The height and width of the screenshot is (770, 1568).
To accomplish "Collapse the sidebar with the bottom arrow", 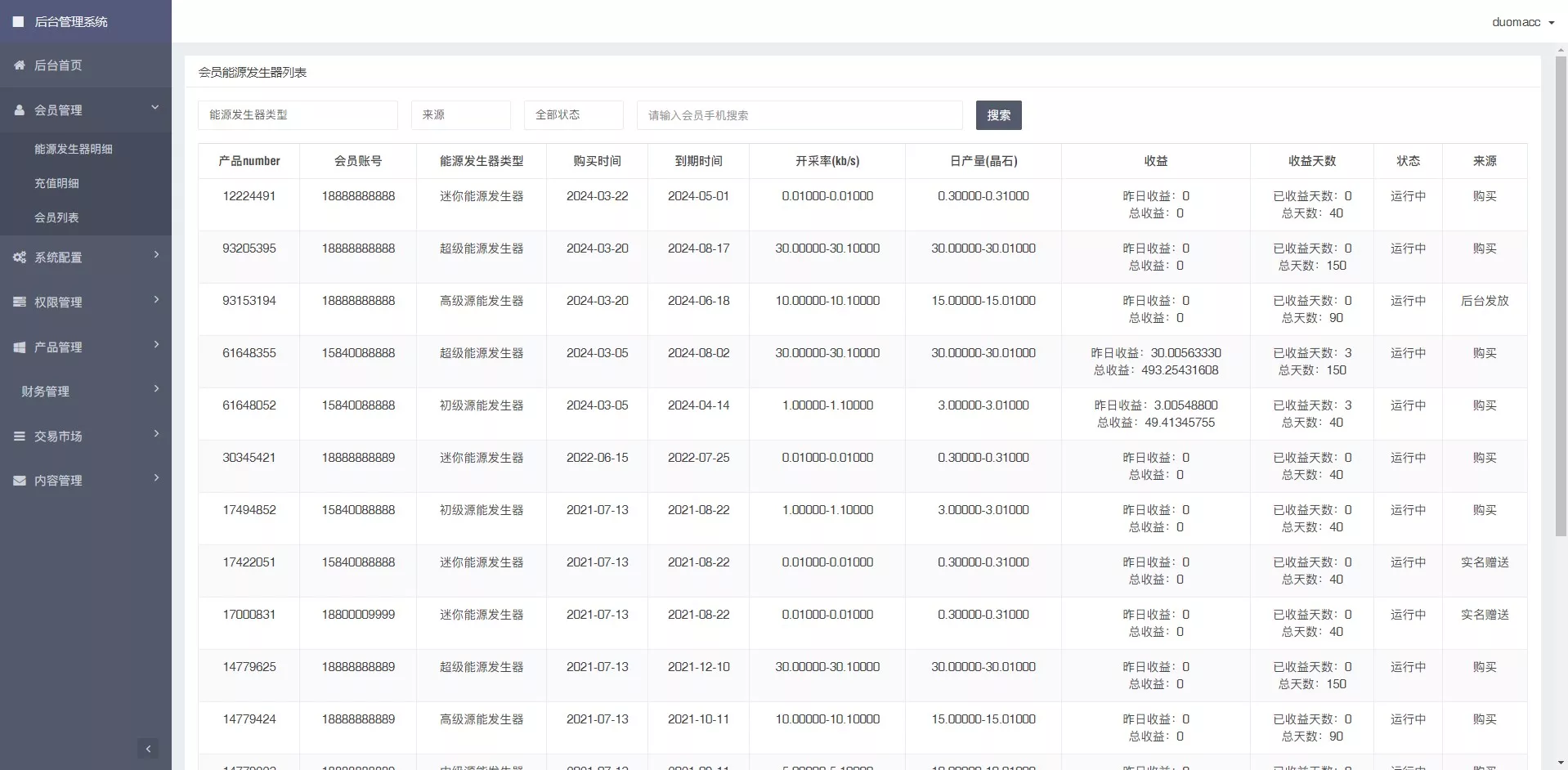I will point(148,749).
